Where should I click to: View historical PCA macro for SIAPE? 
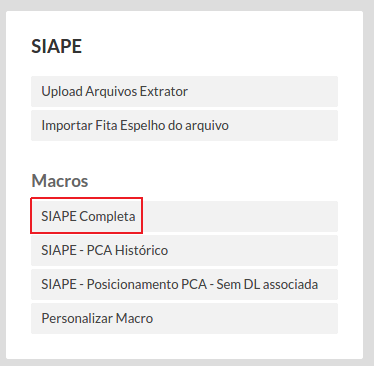[x=184, y=250]
